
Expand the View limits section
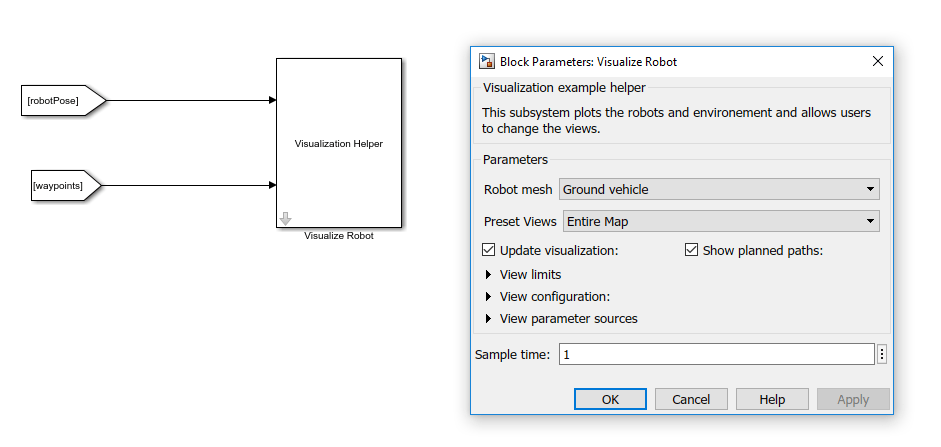[x=489, y=275]
